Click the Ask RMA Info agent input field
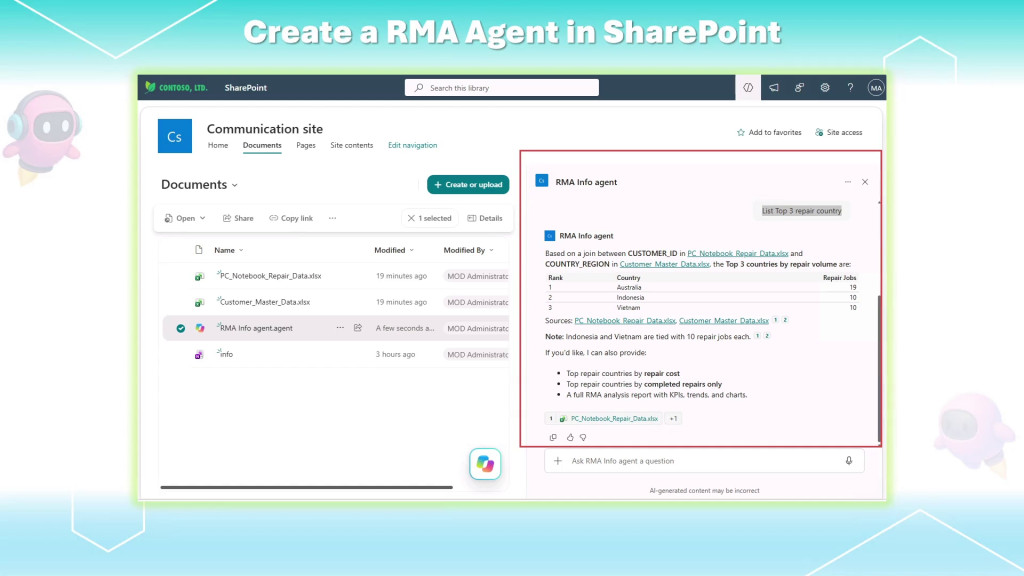The width and height of the screenshot is (1024, 576). pyautogui.click(x=704, y=460)
